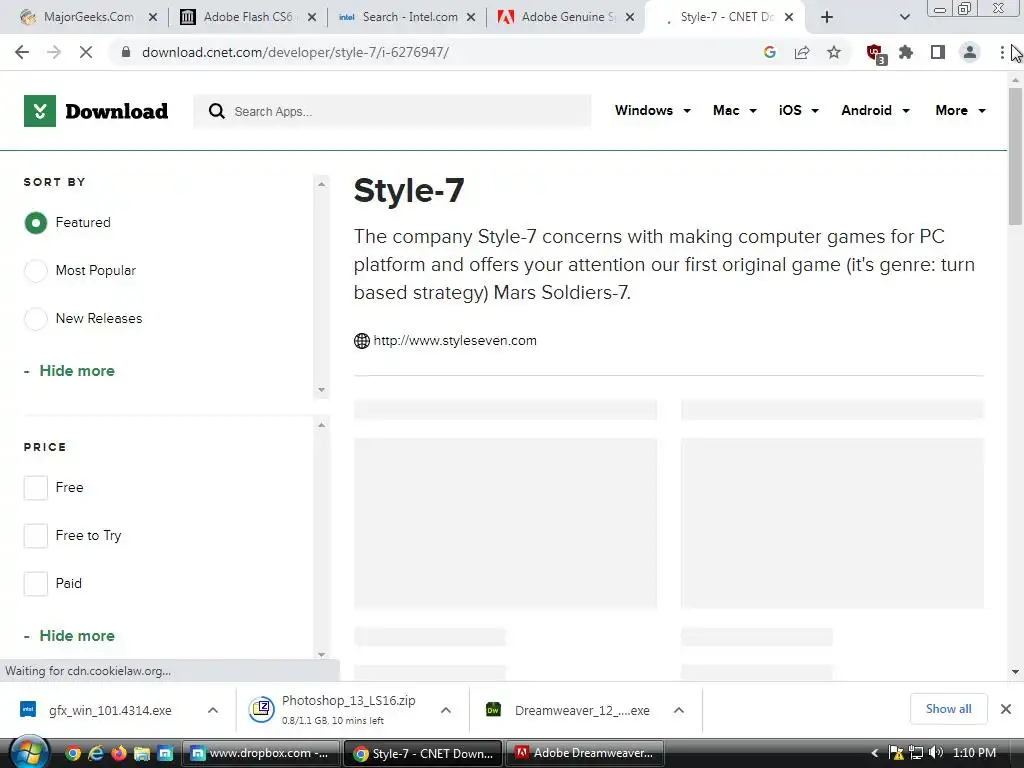Close the MajorGeeks.Com tab
The height and width of the screenshot is (768, 1024).
coord(153,18)
